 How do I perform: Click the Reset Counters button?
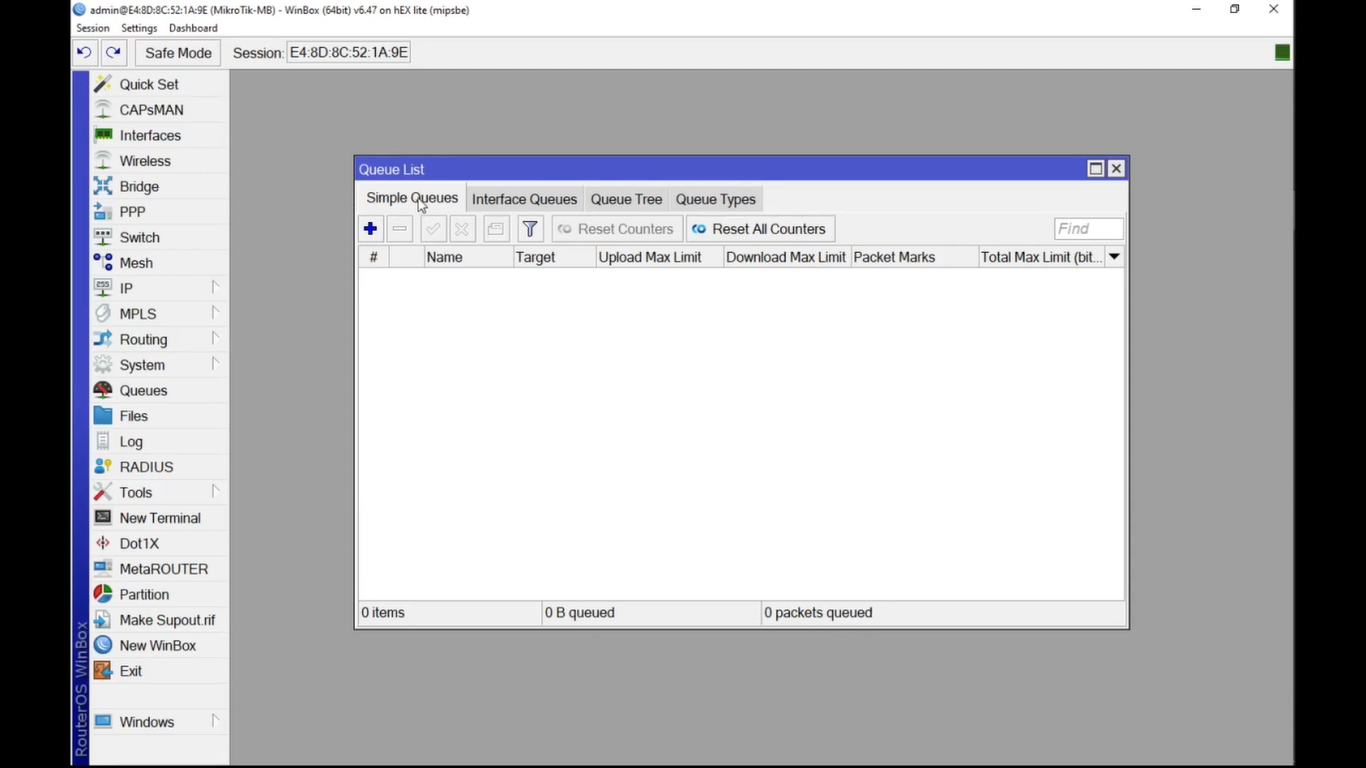[617, 229]
